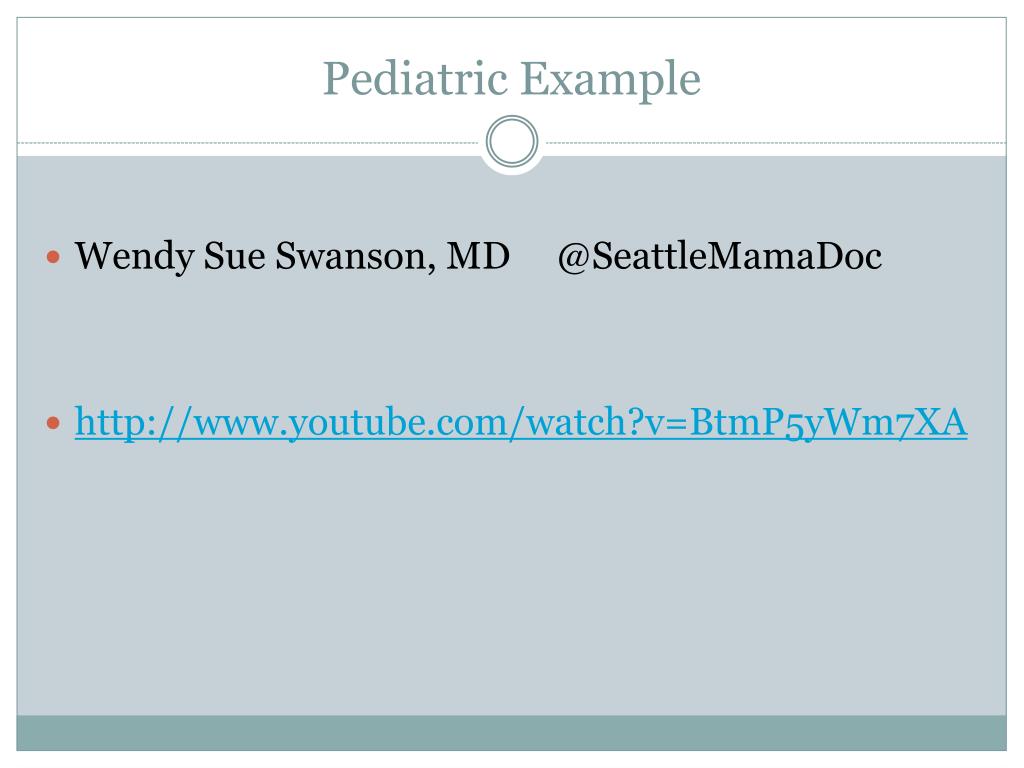Click the dashed divider right of the circle
The height and width of the screenshot is (768, 1024).
(770, 143)
